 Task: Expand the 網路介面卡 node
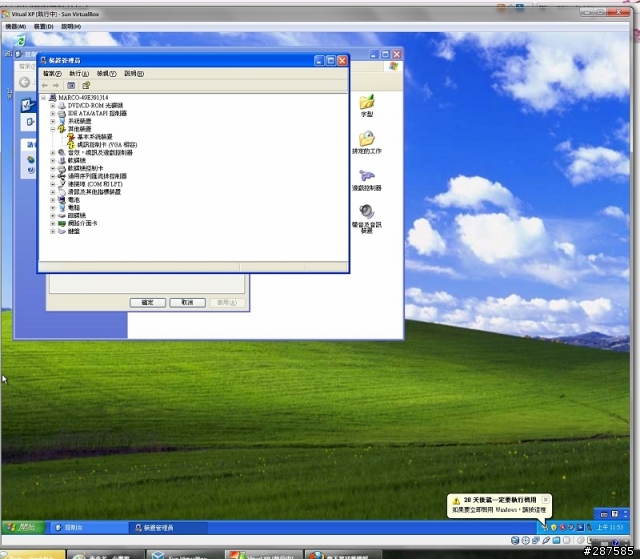[x=52, y=223]
